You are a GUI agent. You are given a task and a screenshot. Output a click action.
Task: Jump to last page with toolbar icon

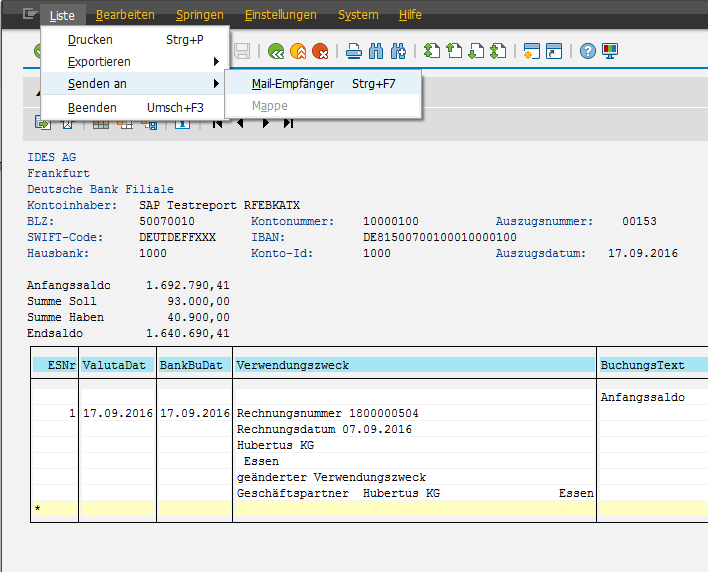[498, 51]
